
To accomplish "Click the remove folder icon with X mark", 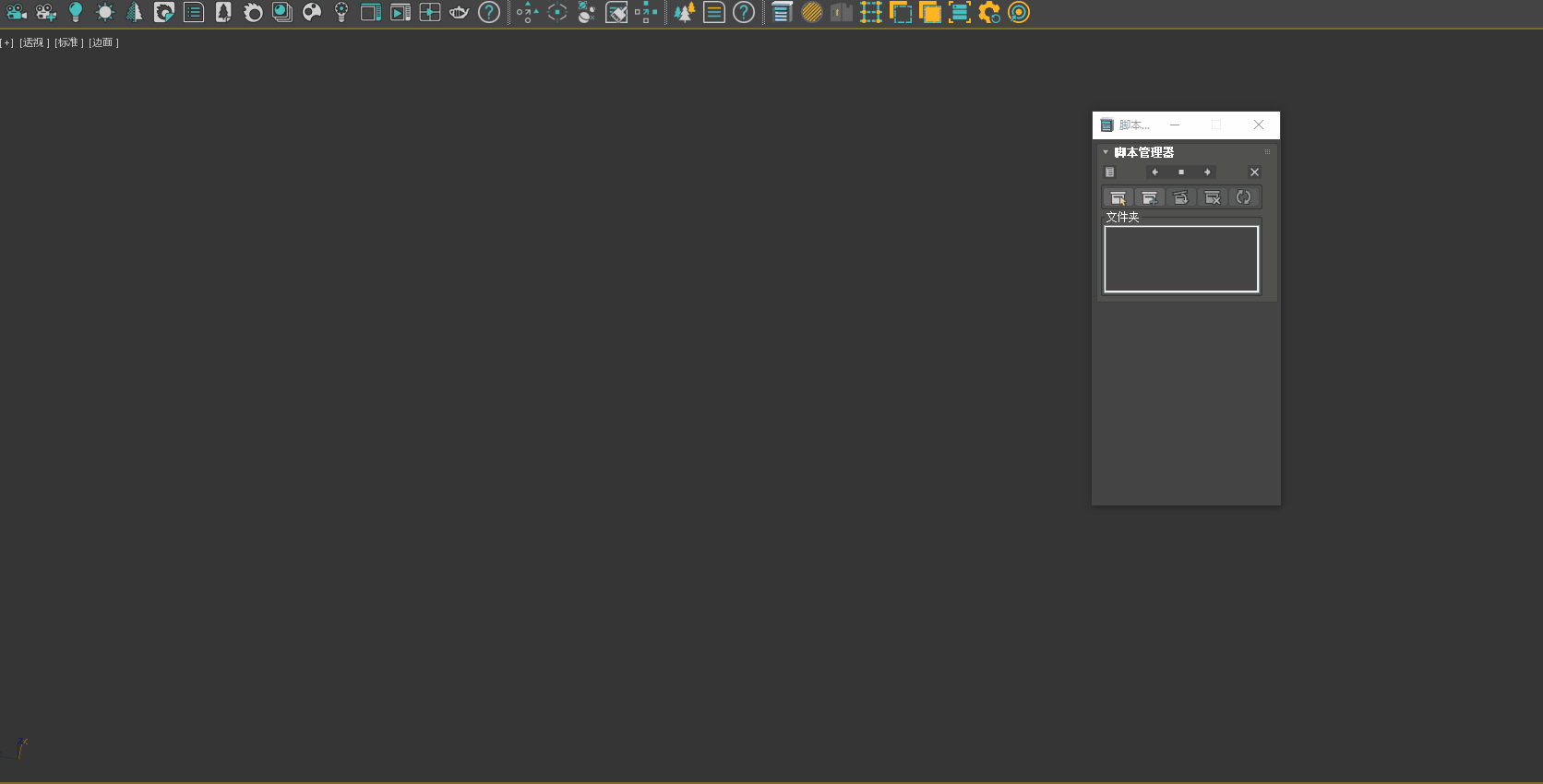I will pyautogui.click(x=1213, y=197).
